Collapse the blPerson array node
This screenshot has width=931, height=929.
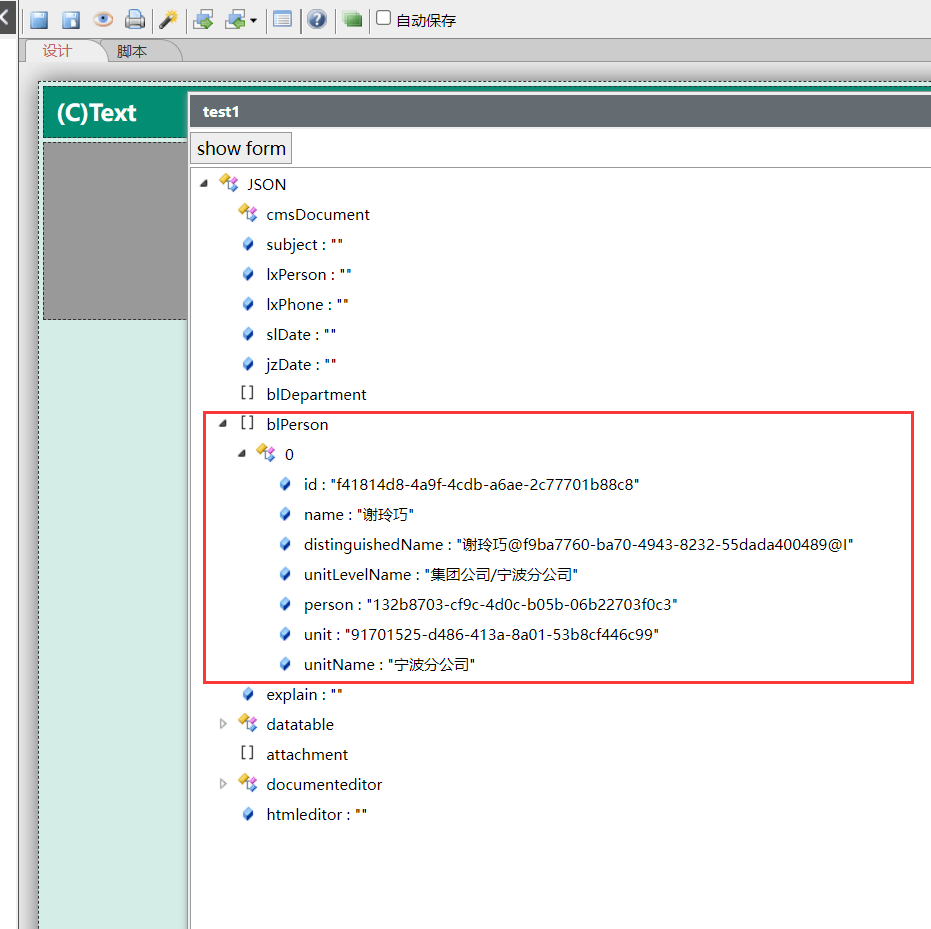click(222, 423)
